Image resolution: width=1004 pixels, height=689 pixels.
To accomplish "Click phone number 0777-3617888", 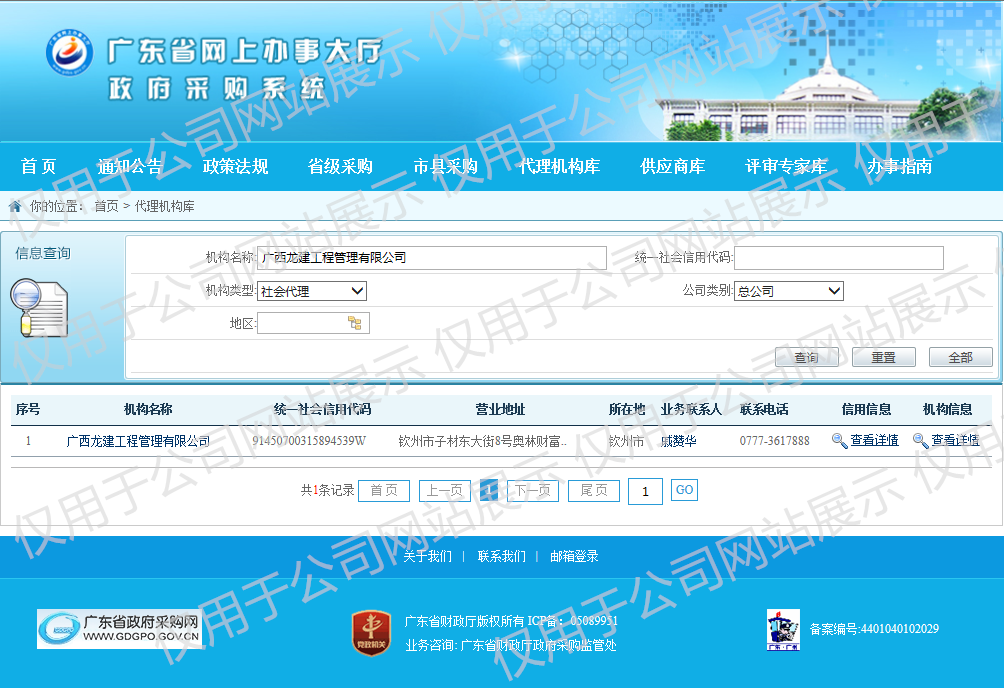I will point(775,441).
